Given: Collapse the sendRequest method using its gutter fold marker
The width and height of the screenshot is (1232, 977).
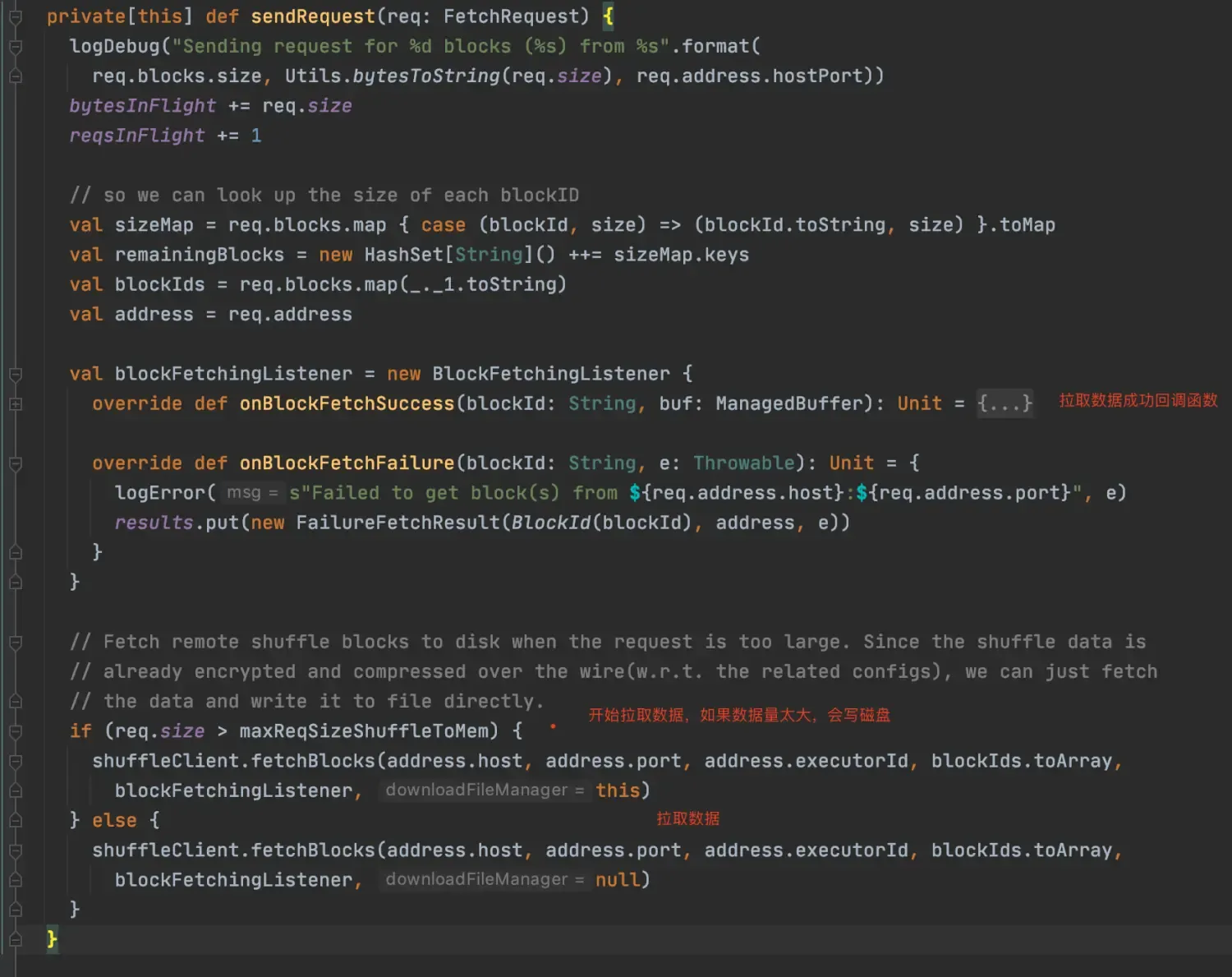Looking at the screenshot, I should pyautogui.click(x=15, y=16).
